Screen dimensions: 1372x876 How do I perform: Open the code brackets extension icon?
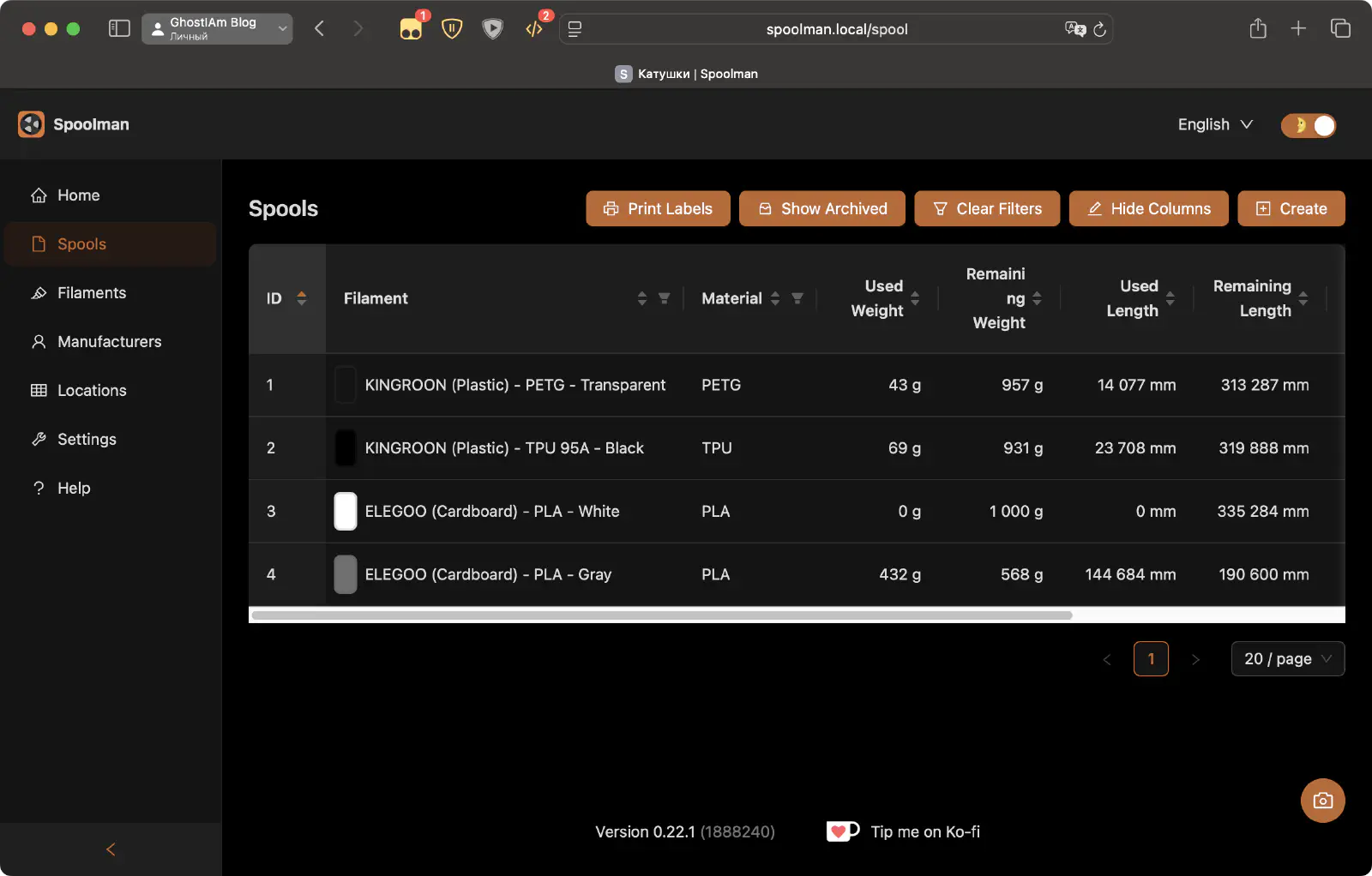(x=534, y=29)
